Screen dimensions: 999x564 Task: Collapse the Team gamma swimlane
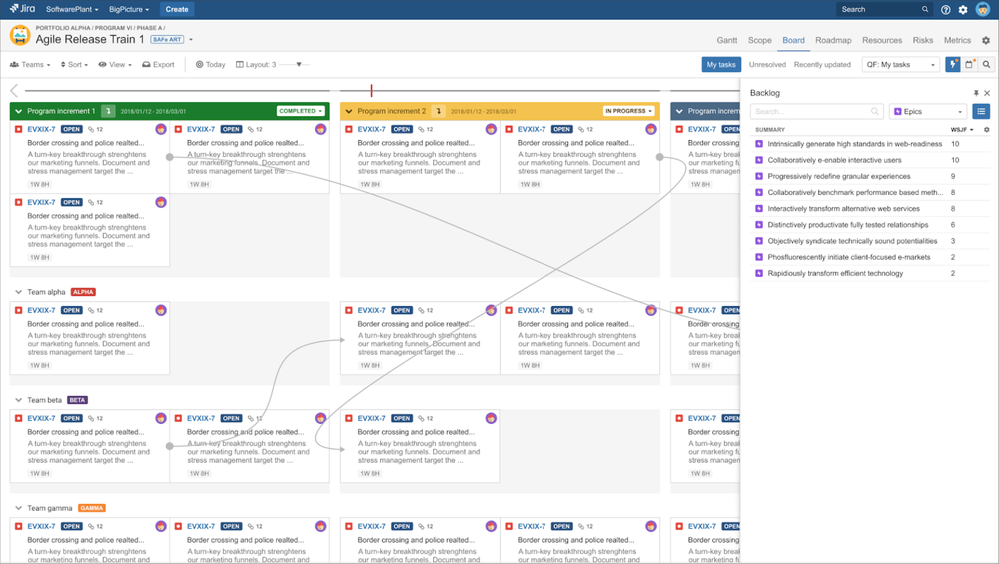(x=18, y=508)
